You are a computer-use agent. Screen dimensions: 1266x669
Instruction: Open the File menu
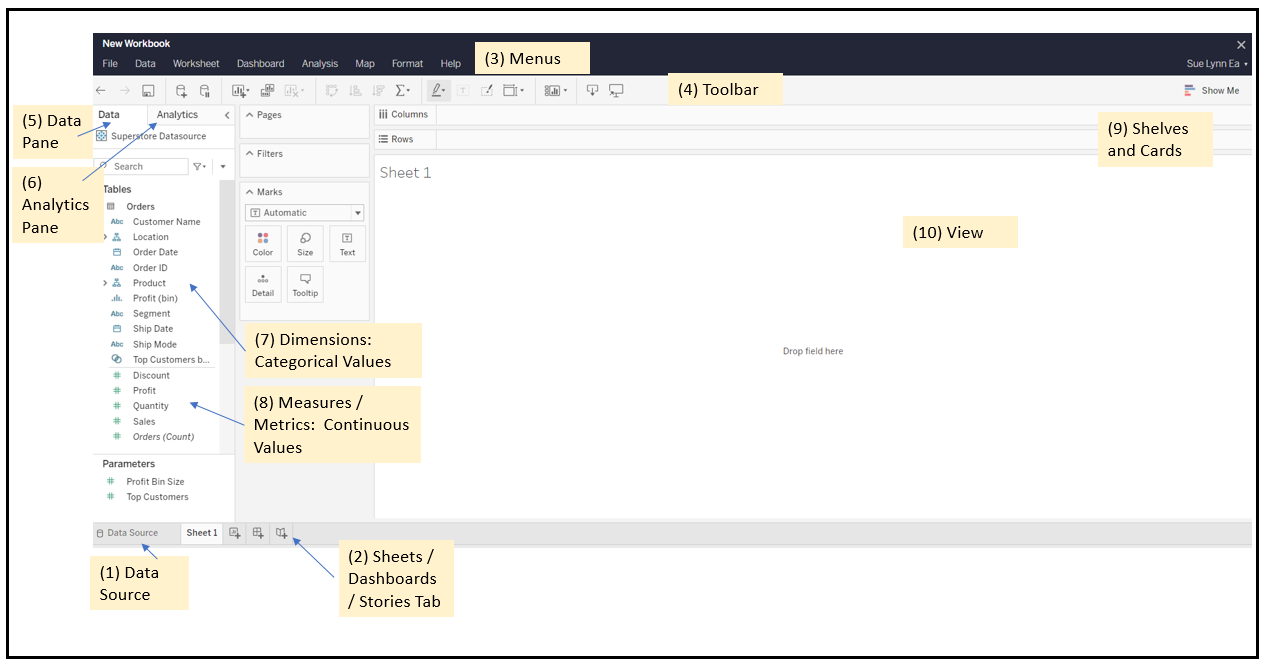pos(110,64)
